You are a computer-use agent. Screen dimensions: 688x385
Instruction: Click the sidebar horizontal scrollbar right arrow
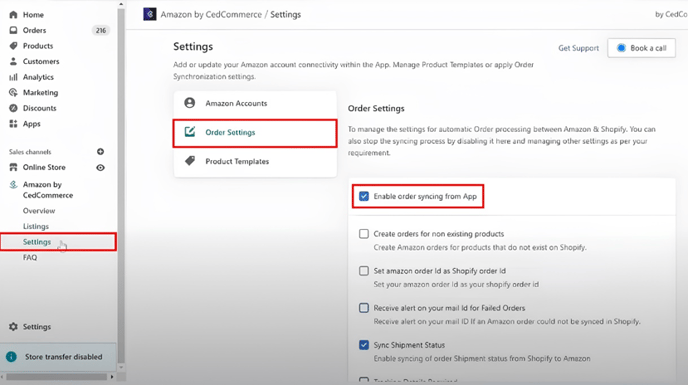[x=112, y=377]
